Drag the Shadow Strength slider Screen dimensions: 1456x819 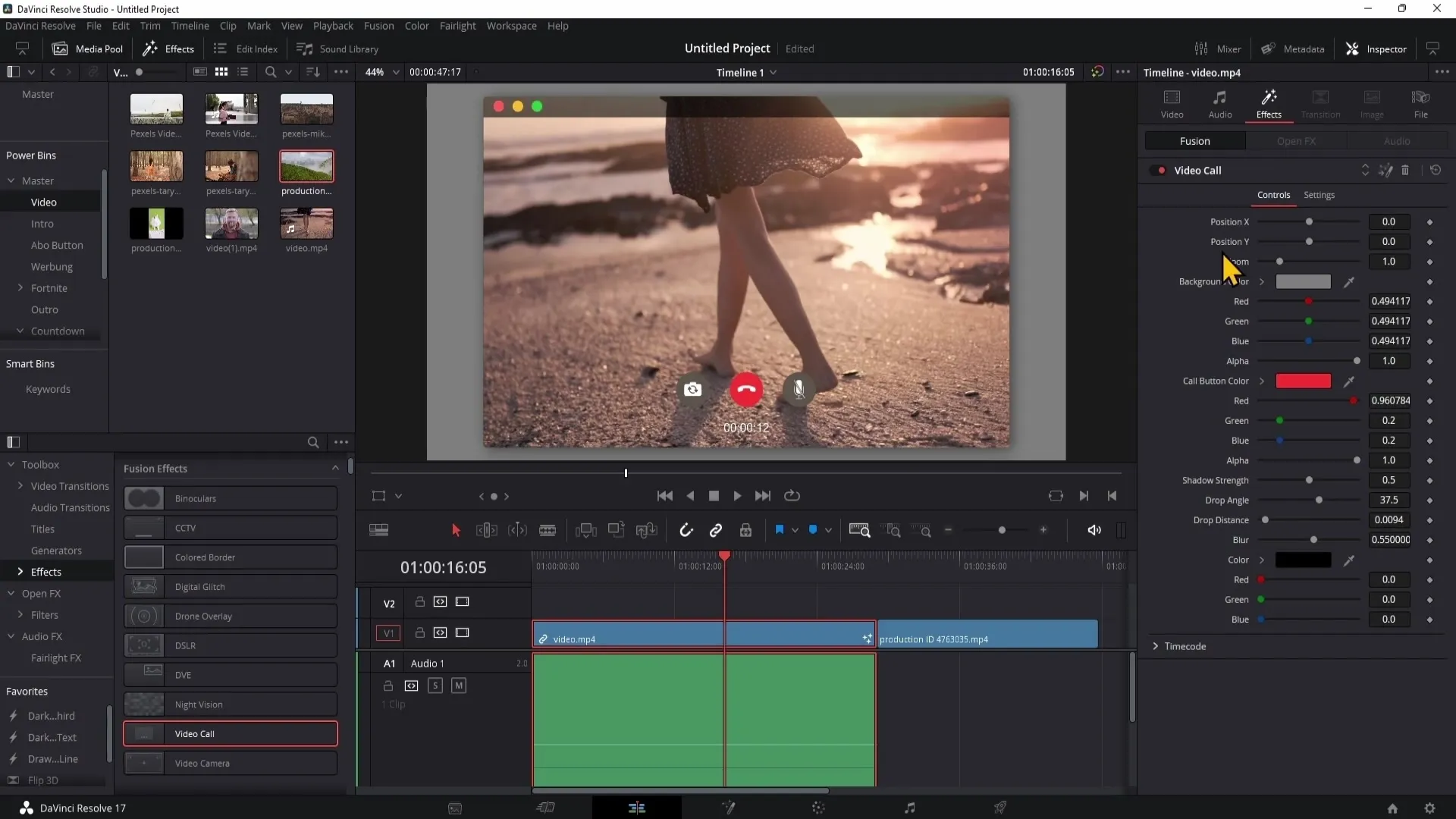(x=1309, y=480)
